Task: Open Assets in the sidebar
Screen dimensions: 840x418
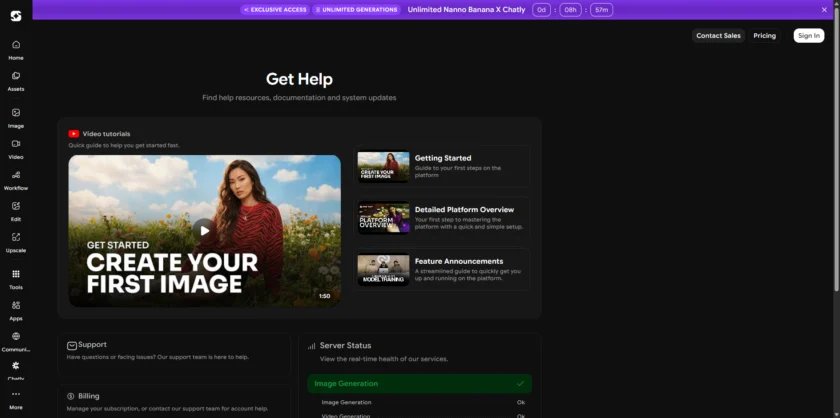Action: 16,80
